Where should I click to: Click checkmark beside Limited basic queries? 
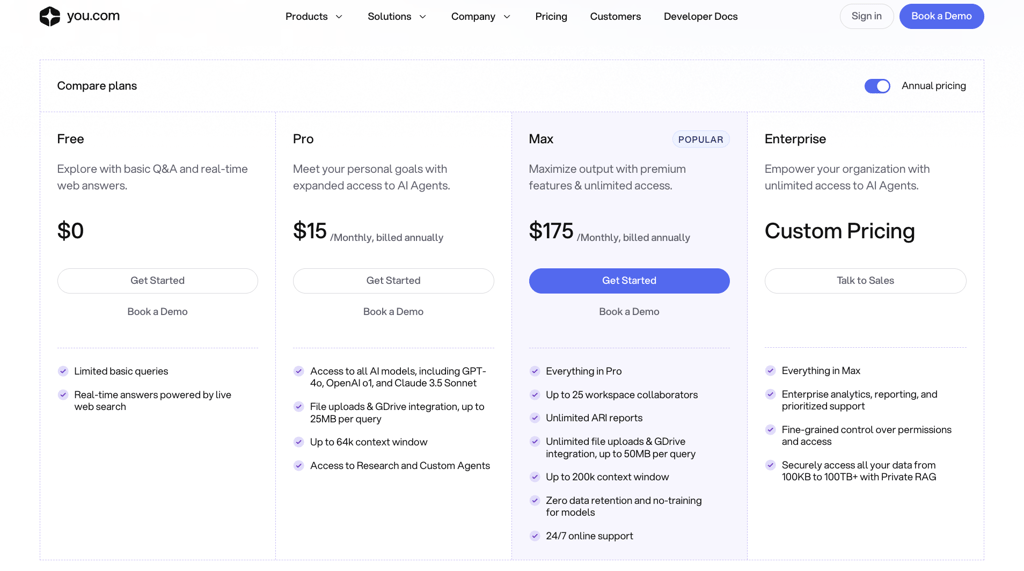point(63,371)
